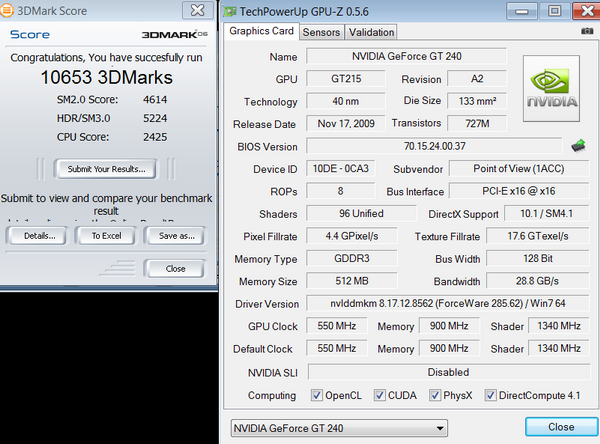
Task: Click the To Excel button
Action: [106, 236]
